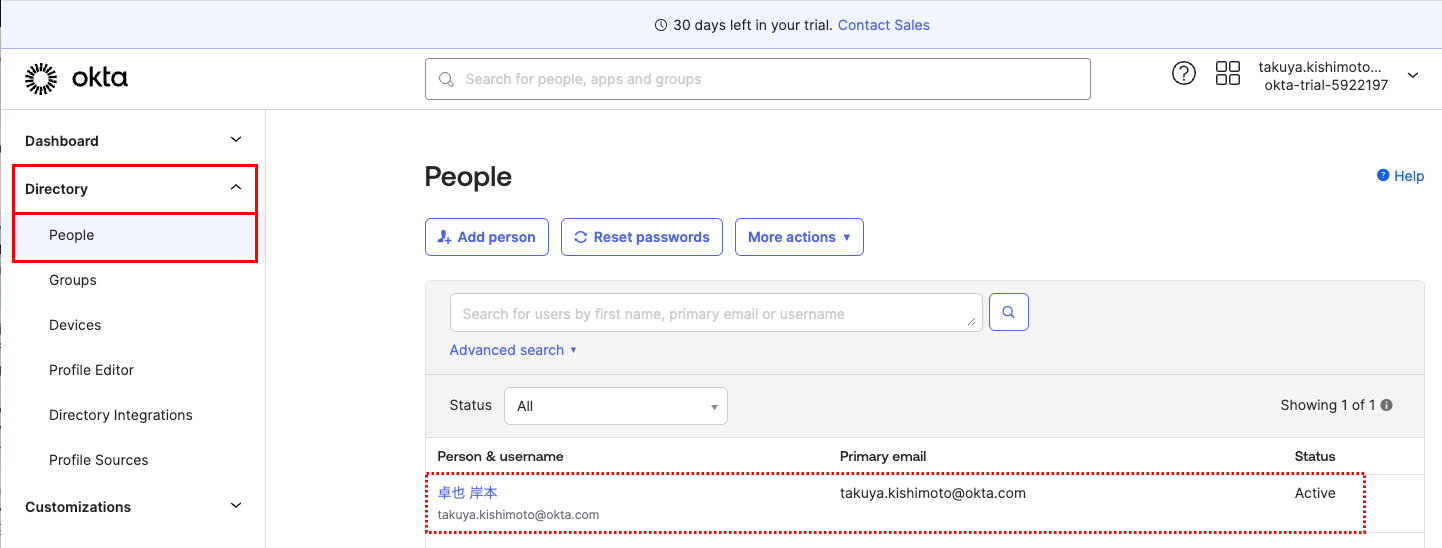This screenshot has width=1442, height=548.
Task: Select Groups in the sidebar
Action: pos(73,280)
